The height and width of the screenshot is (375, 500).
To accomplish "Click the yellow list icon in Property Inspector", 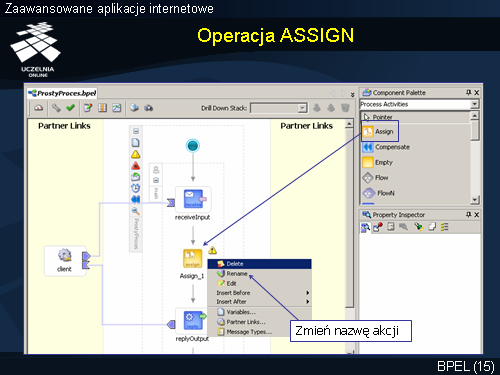I will tap(444, 227).
